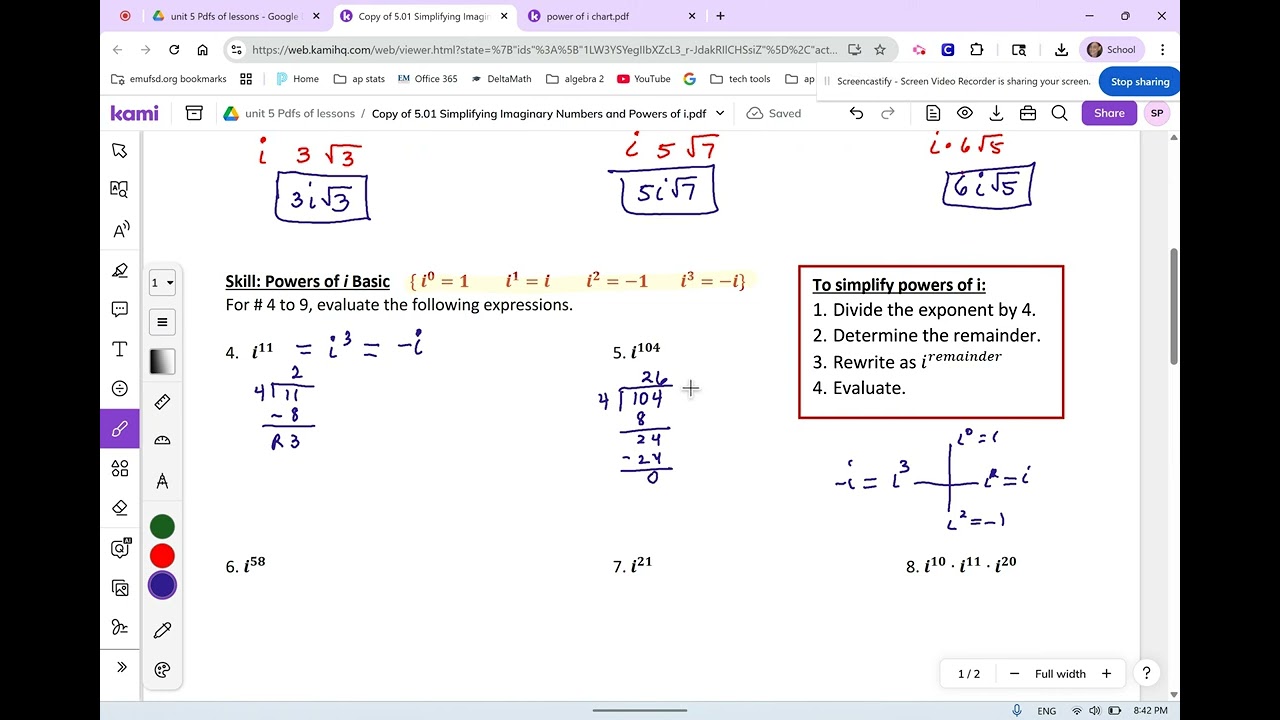
Task: Open the AI Questions tool
Action: 120,548
